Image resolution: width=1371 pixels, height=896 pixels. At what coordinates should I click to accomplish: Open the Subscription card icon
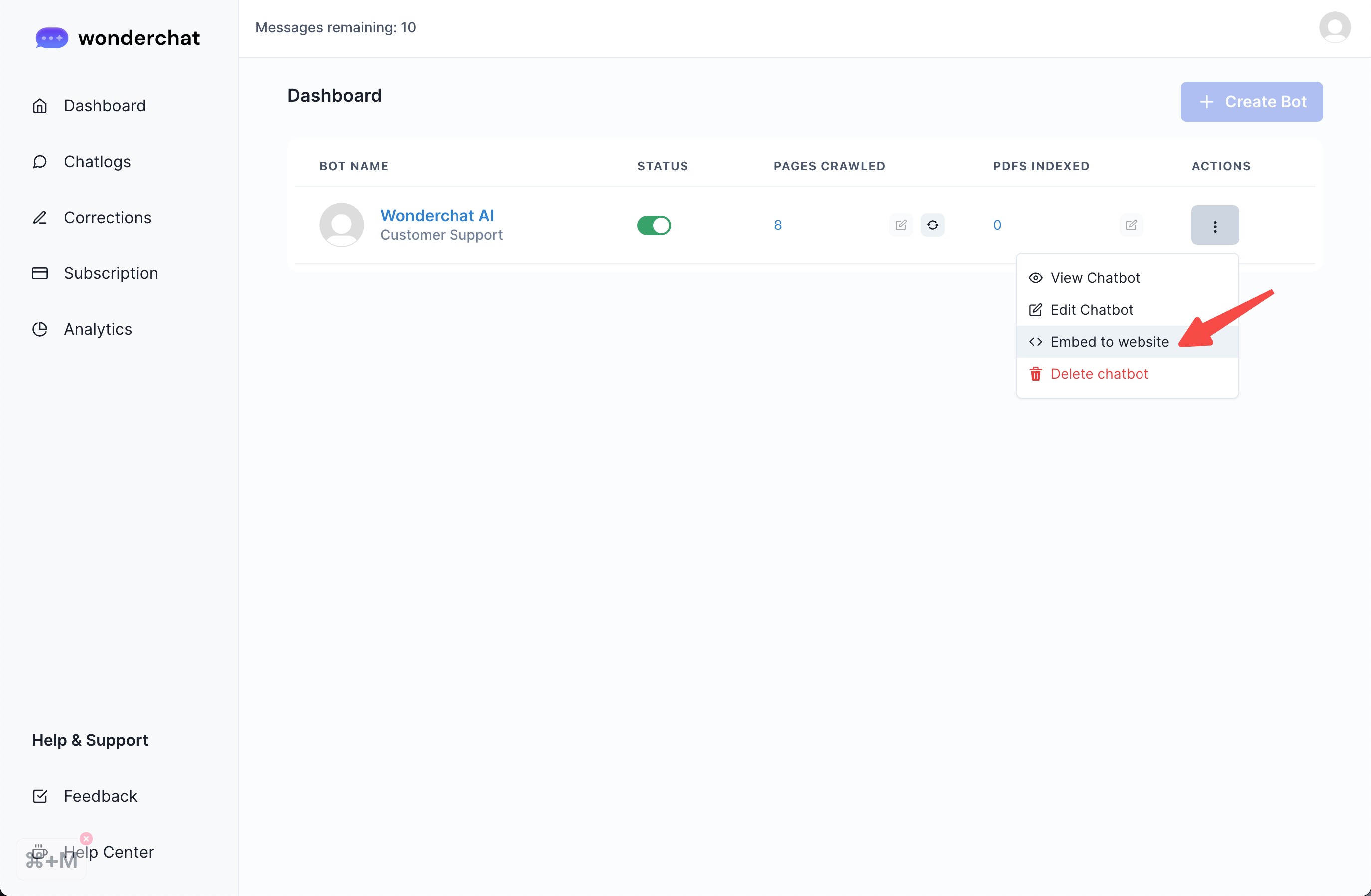40,273
